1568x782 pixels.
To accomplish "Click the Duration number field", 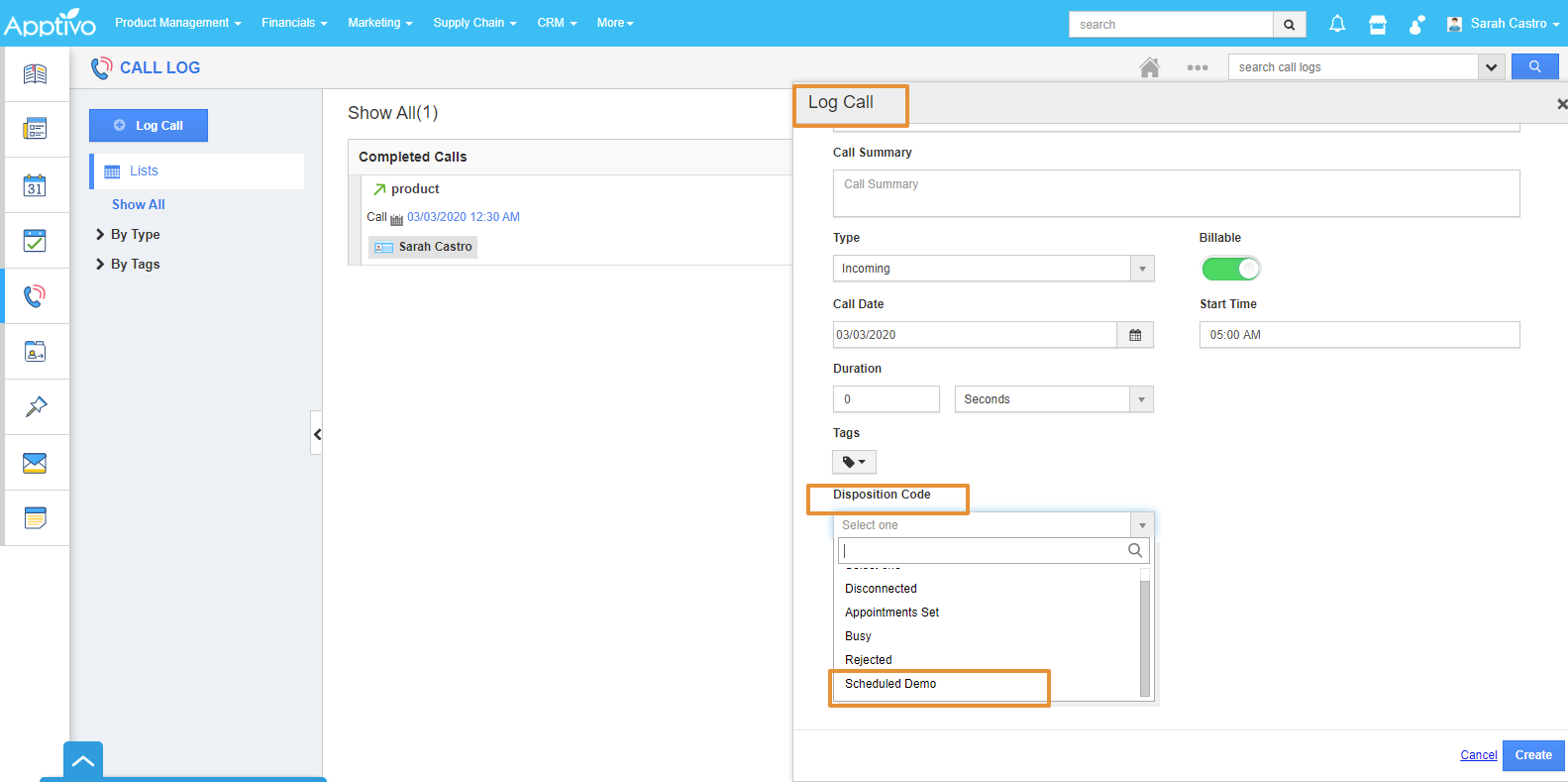I will 886,399.
